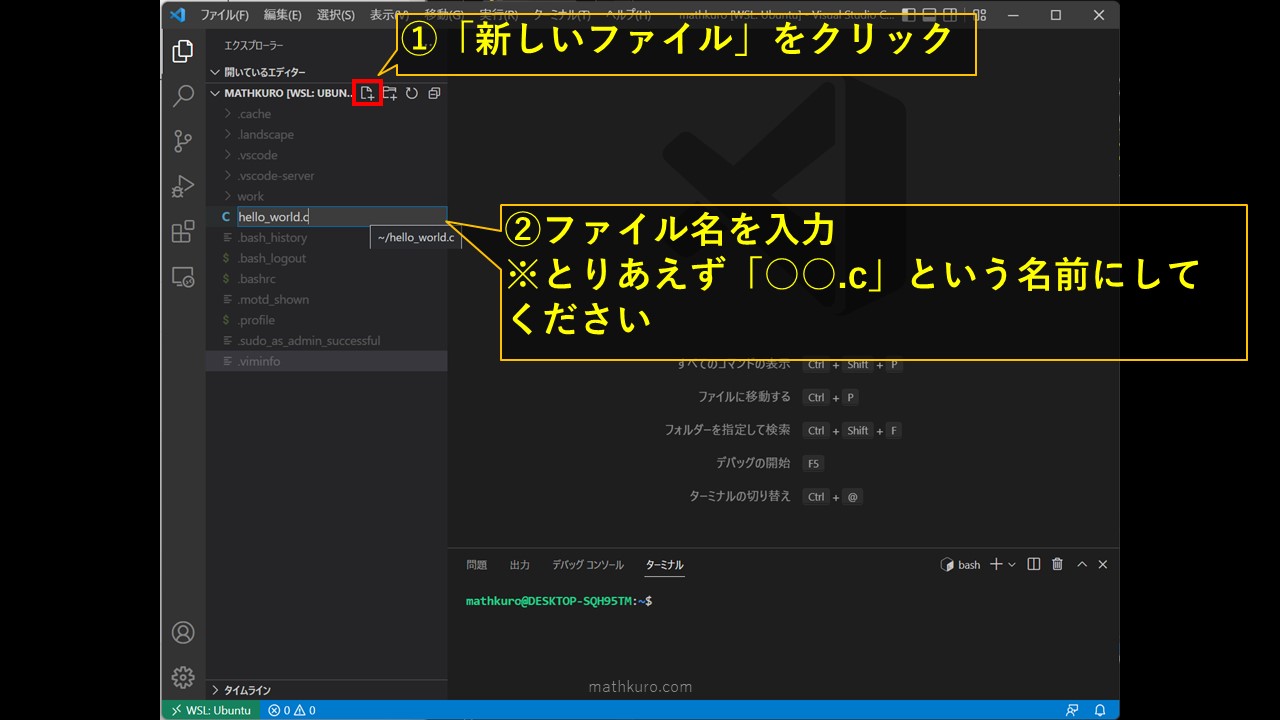Switch to the デバッグ コンソール tab
Screen dimensions: 1280x720
(588, 565)
